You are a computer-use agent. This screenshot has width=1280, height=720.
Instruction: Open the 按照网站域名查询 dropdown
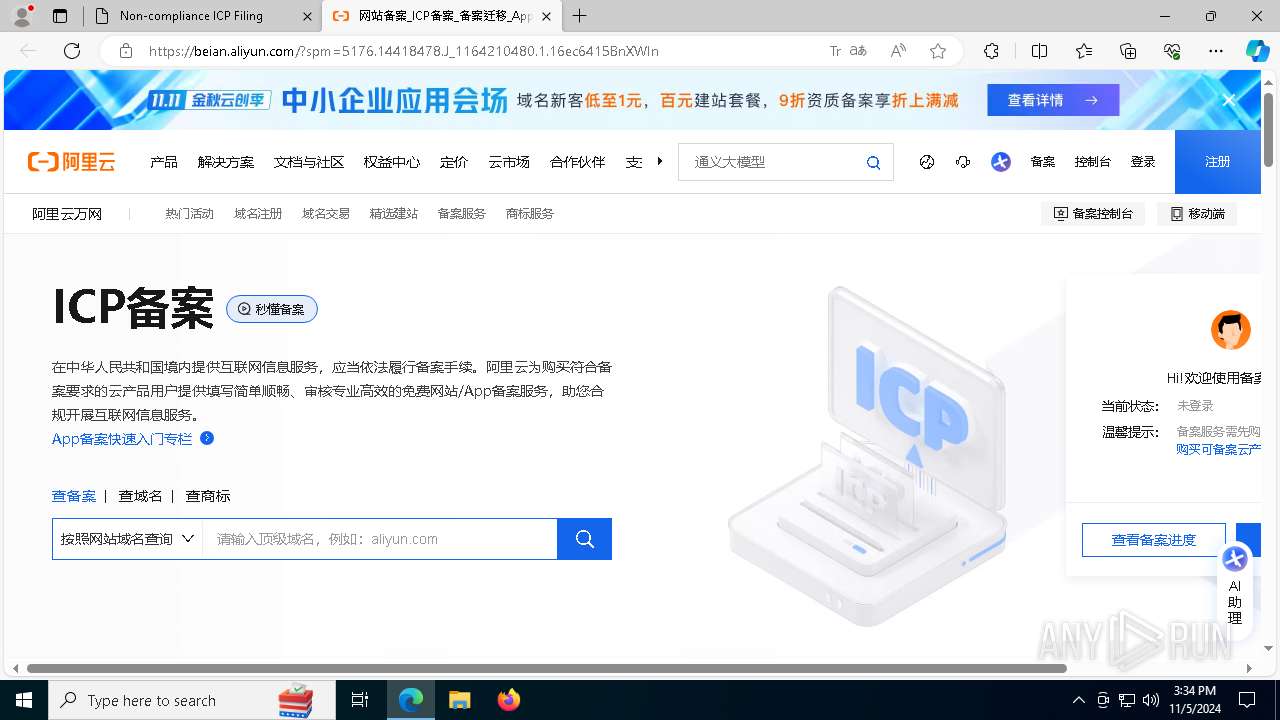tap(127, 539)
